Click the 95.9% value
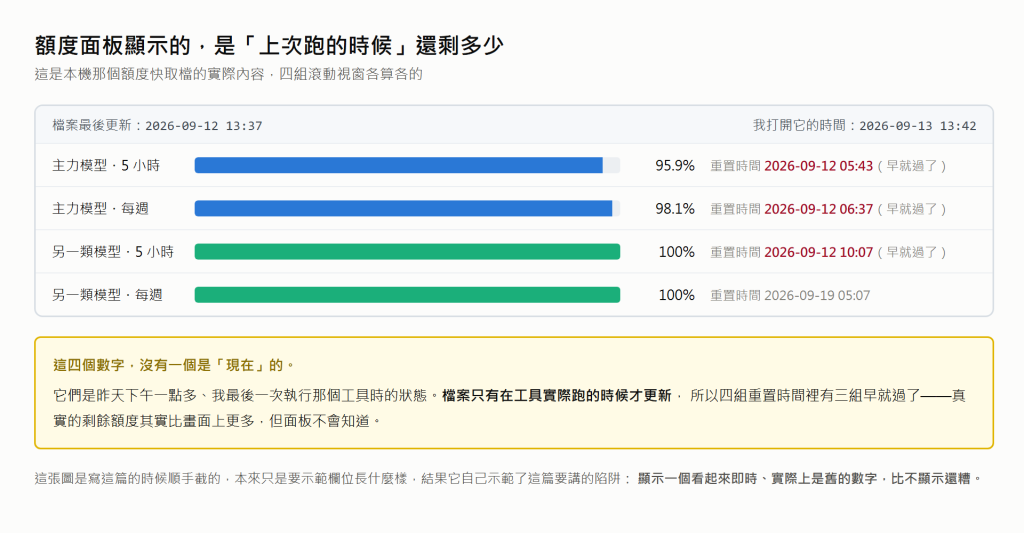This screenshot has height=533, width=1024. [x=675, y=165]
